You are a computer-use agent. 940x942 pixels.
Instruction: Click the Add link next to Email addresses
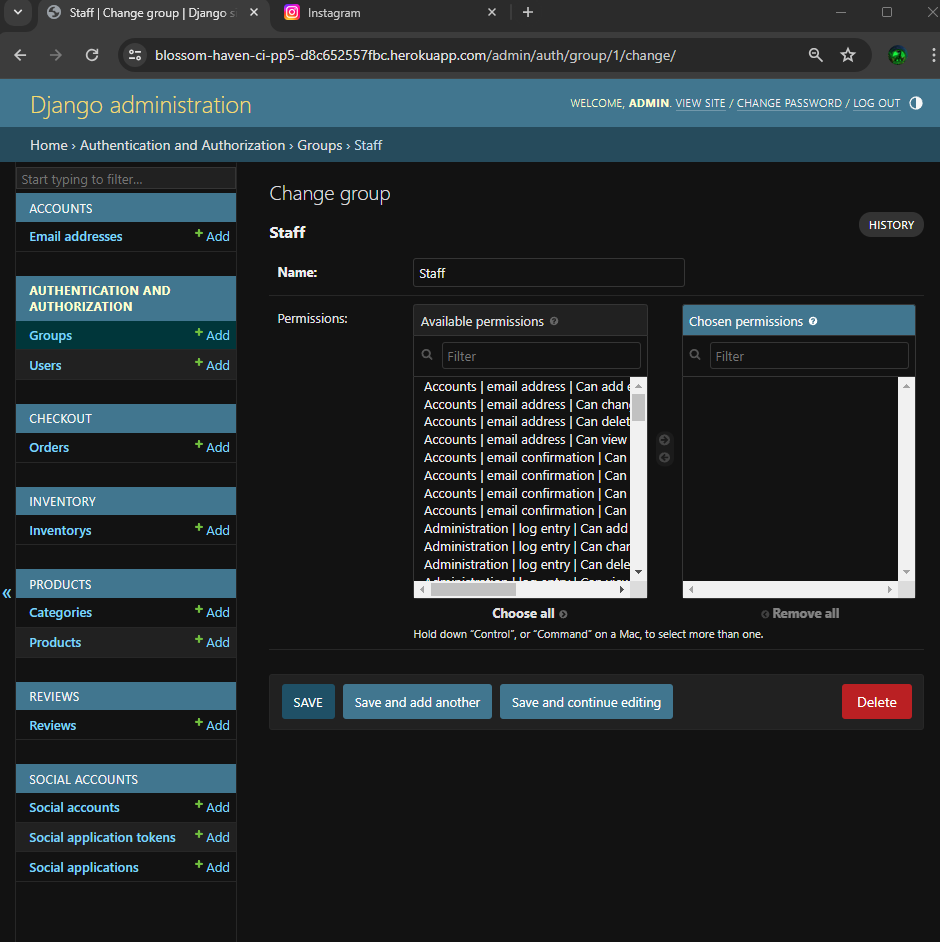click(x=213, y=236)
